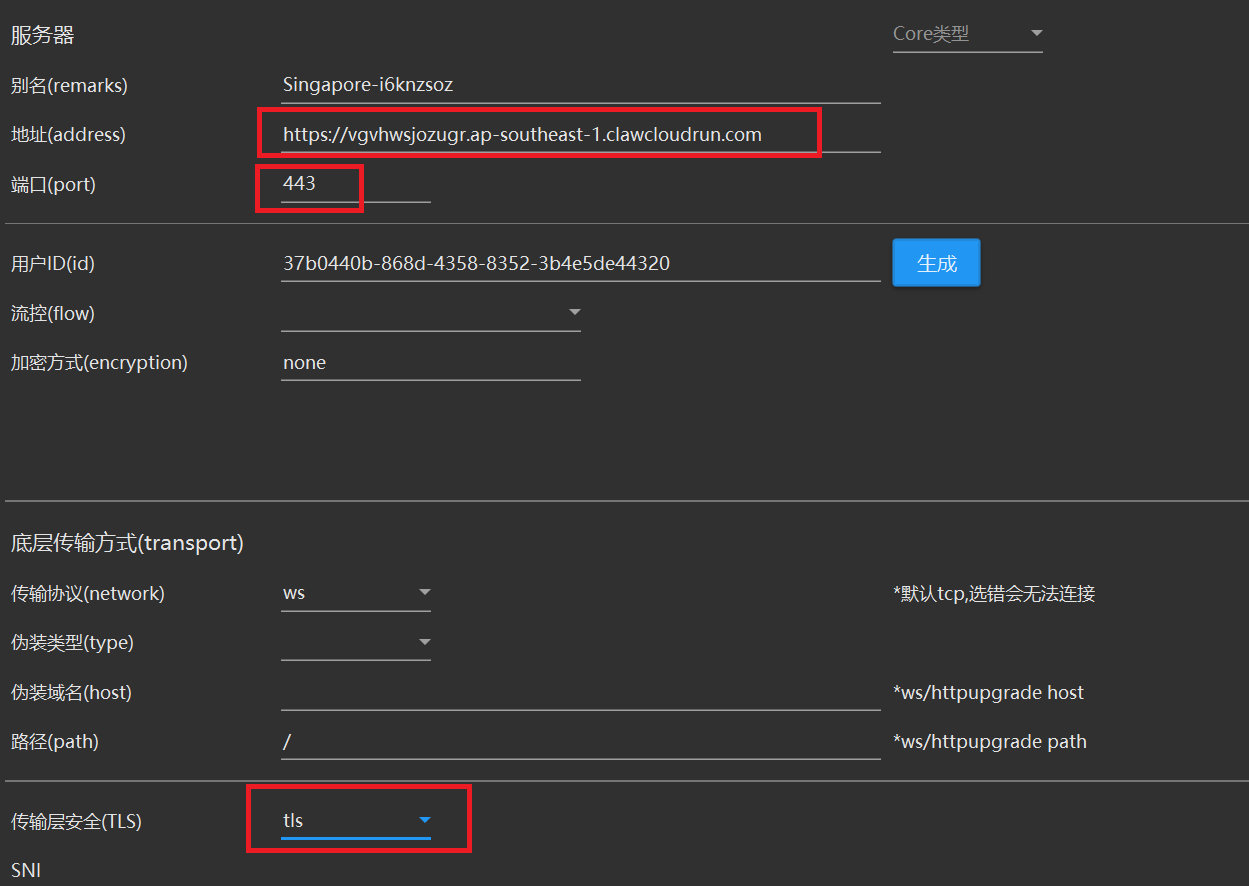The width and height of the screenshot is (1249, 886).
Task: Open the 传输协议(network) dropdown set to ws
Action: (355, 593)
